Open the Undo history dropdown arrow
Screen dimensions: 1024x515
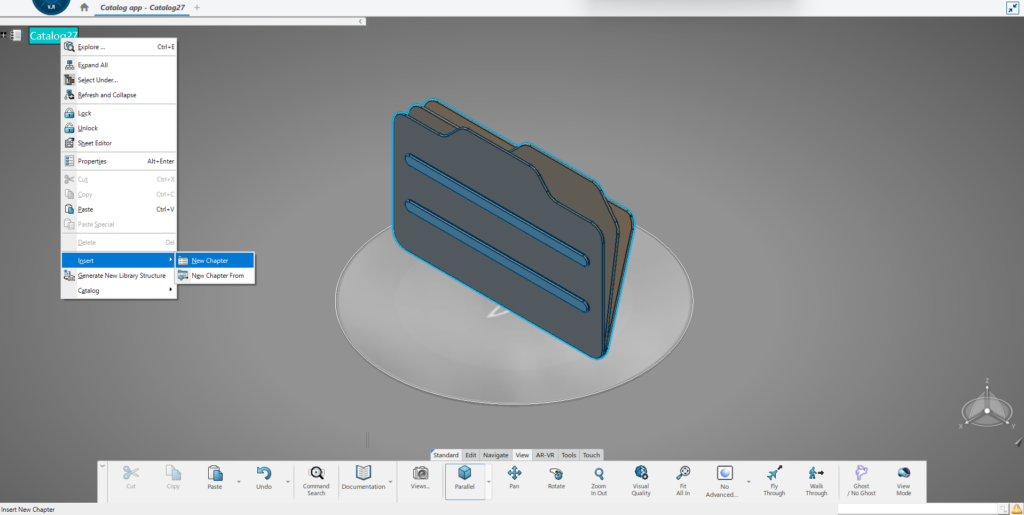tap(288, 481)
